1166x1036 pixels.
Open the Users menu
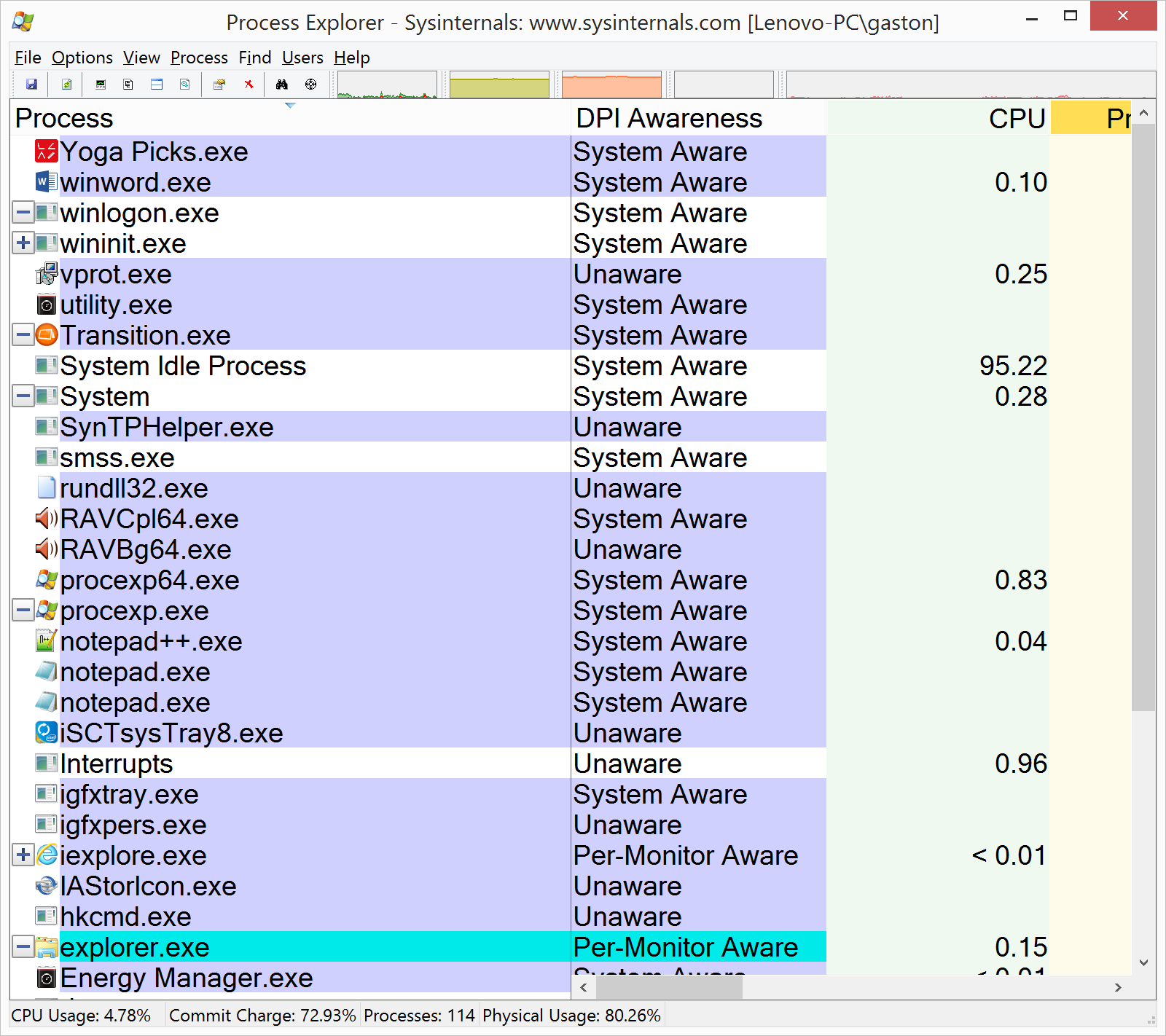click(302, 58)
